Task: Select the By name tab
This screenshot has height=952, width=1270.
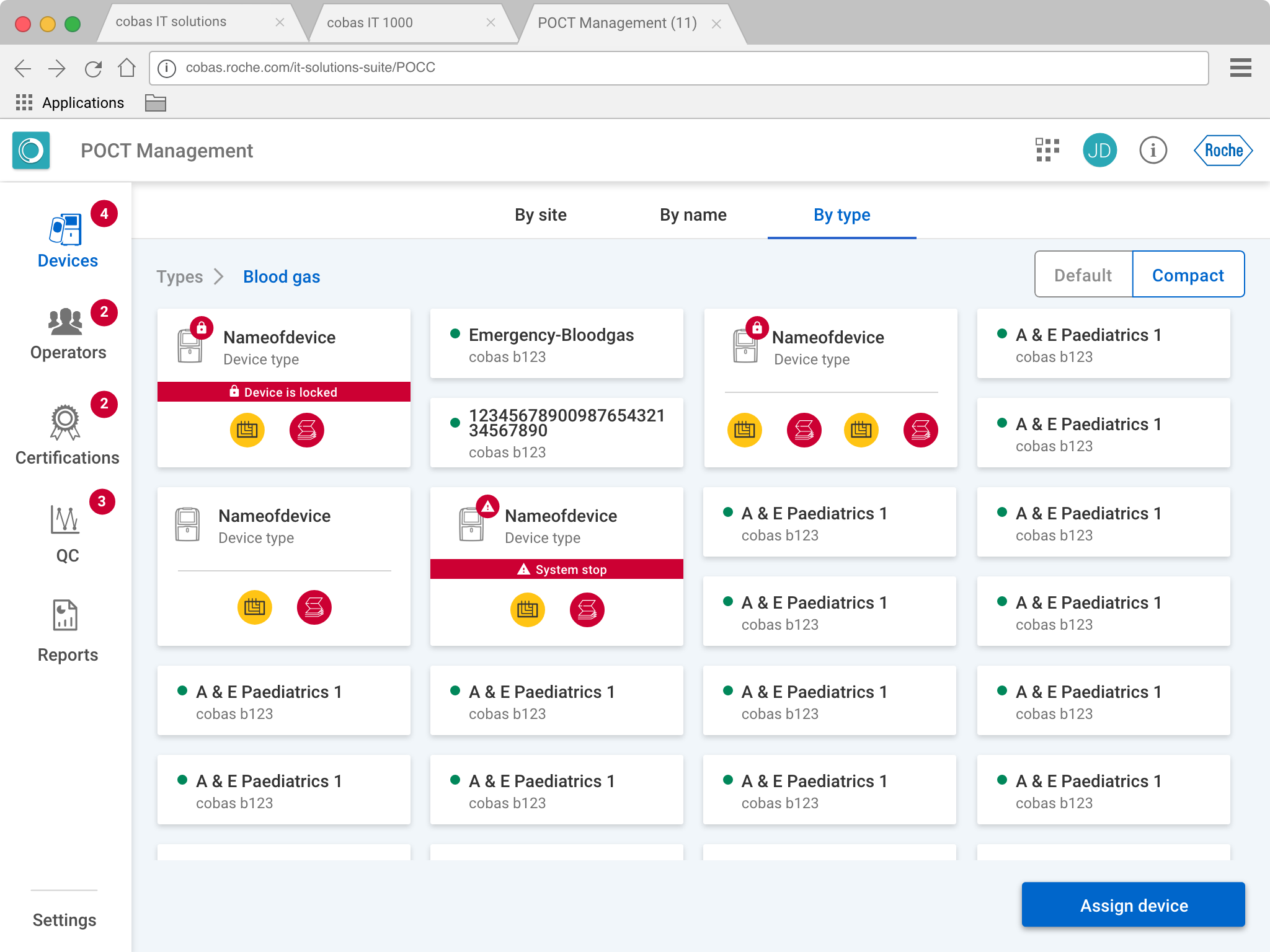Action: (693, 215)
